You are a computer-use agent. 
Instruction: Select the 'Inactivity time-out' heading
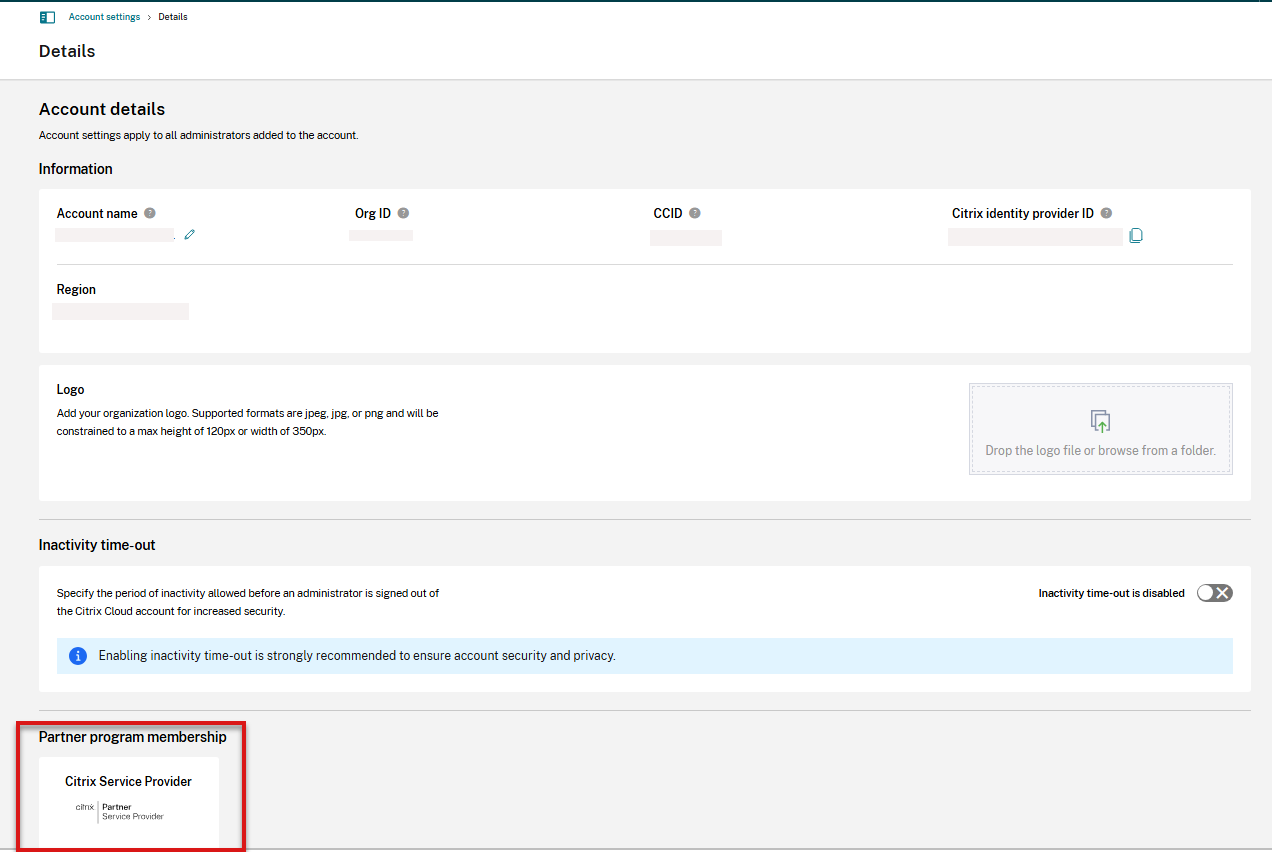click(x=97, y=545)
